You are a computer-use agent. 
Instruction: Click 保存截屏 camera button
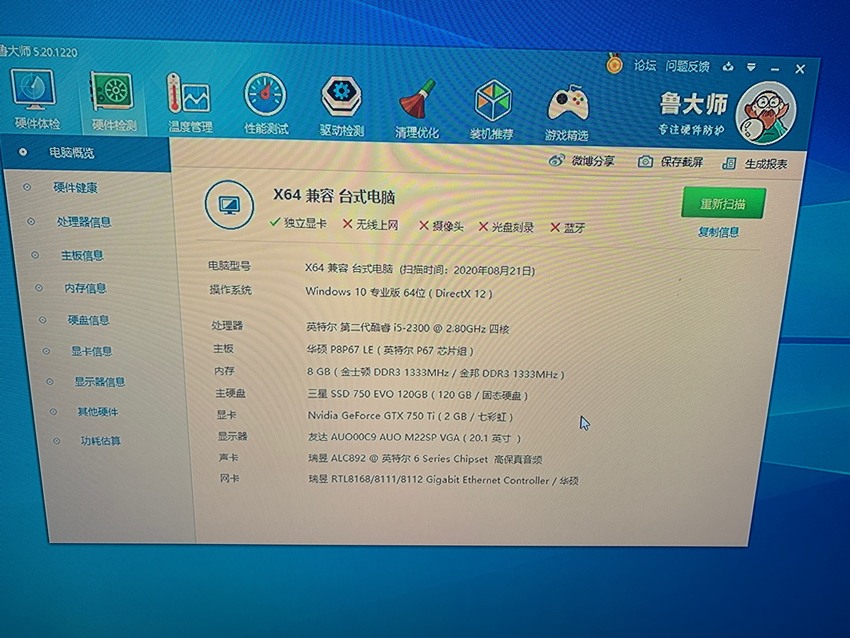click(x=670, y=162)
